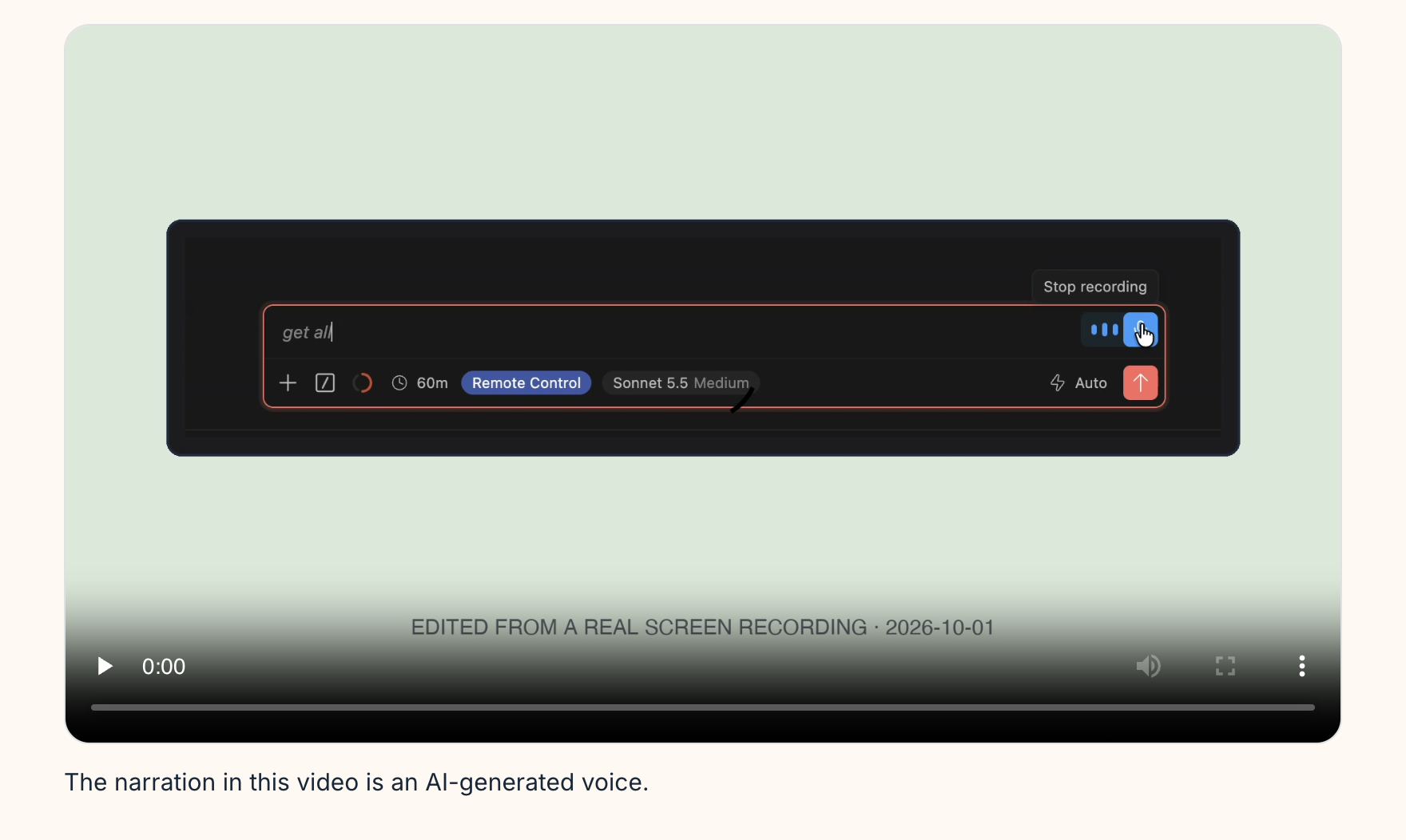Focus the prompt input containing 'get all'

(671, 332)
